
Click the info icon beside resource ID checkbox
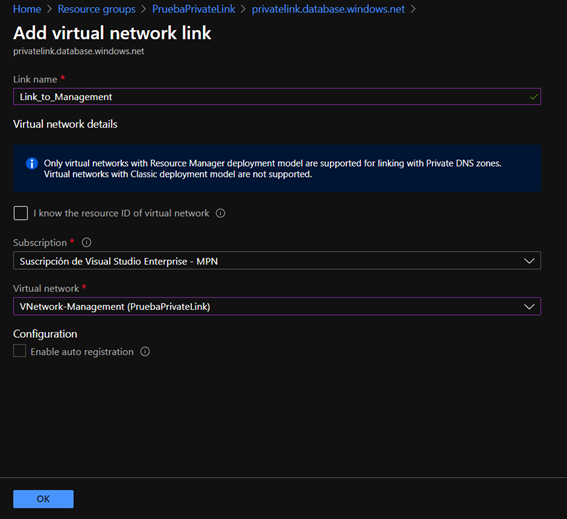tap(221, 213)
